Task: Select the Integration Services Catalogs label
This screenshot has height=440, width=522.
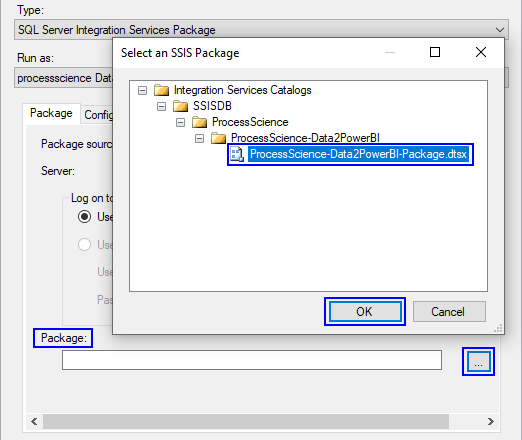Action: point(243,90)
